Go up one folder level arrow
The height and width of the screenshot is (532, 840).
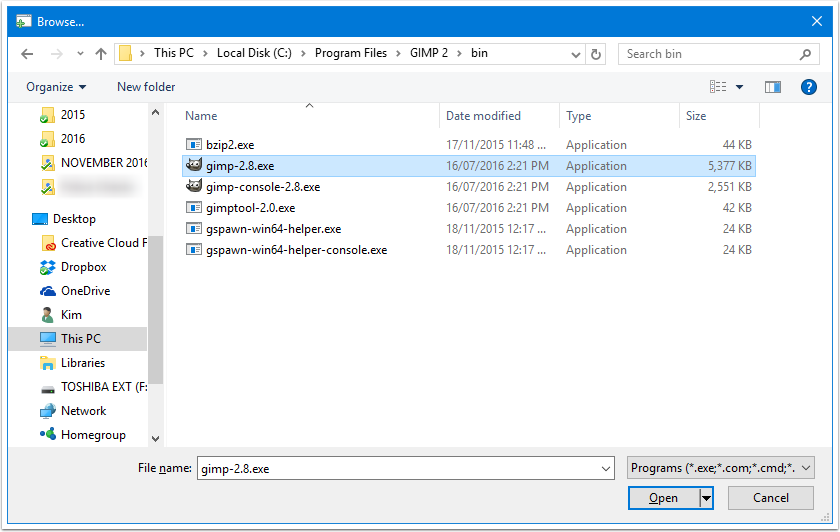coord(101,54)
